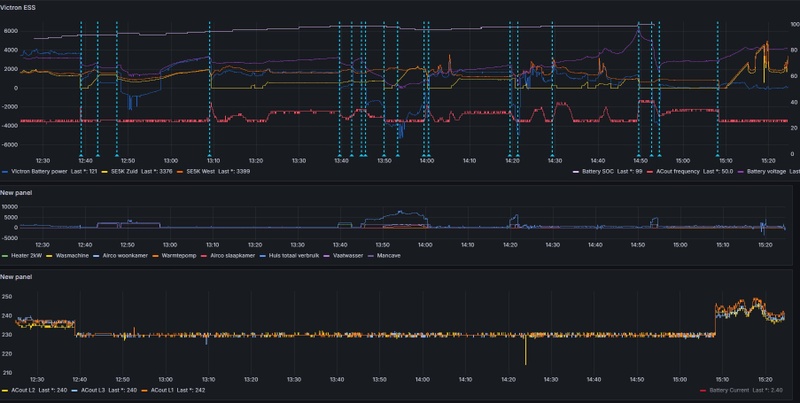Click the 'Last *: 121' legend value

(84, 172)
